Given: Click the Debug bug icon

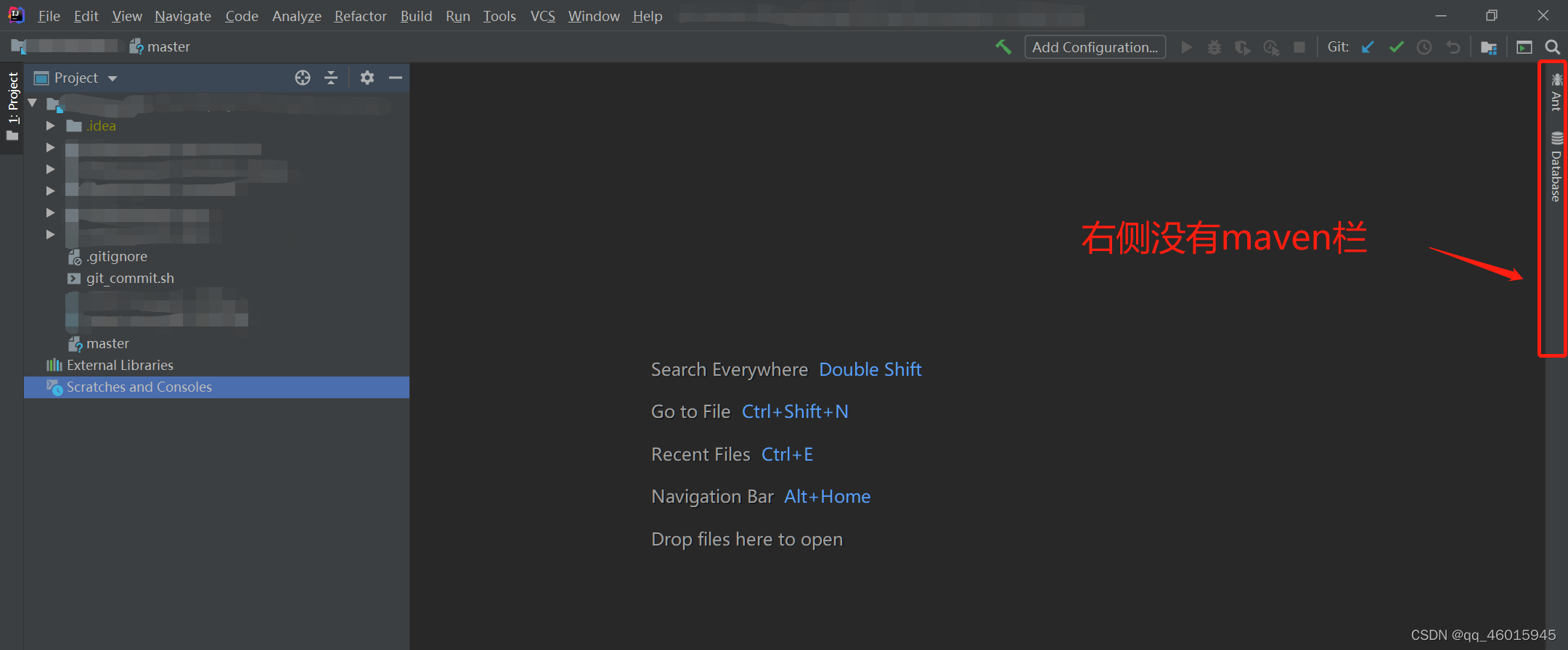Looking at the screenshot, I should point(1214,47).
